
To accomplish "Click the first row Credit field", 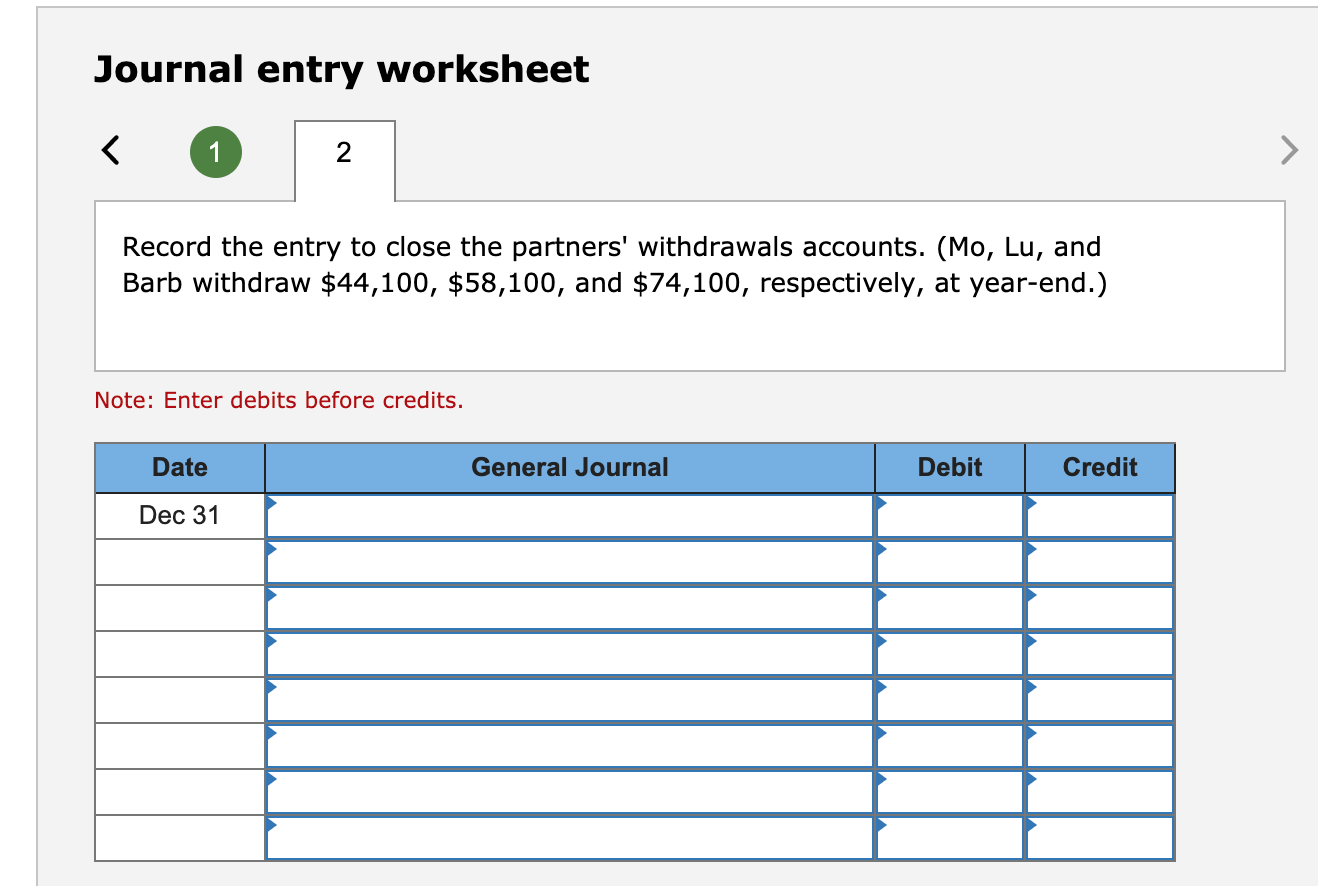I will 1098,514.
